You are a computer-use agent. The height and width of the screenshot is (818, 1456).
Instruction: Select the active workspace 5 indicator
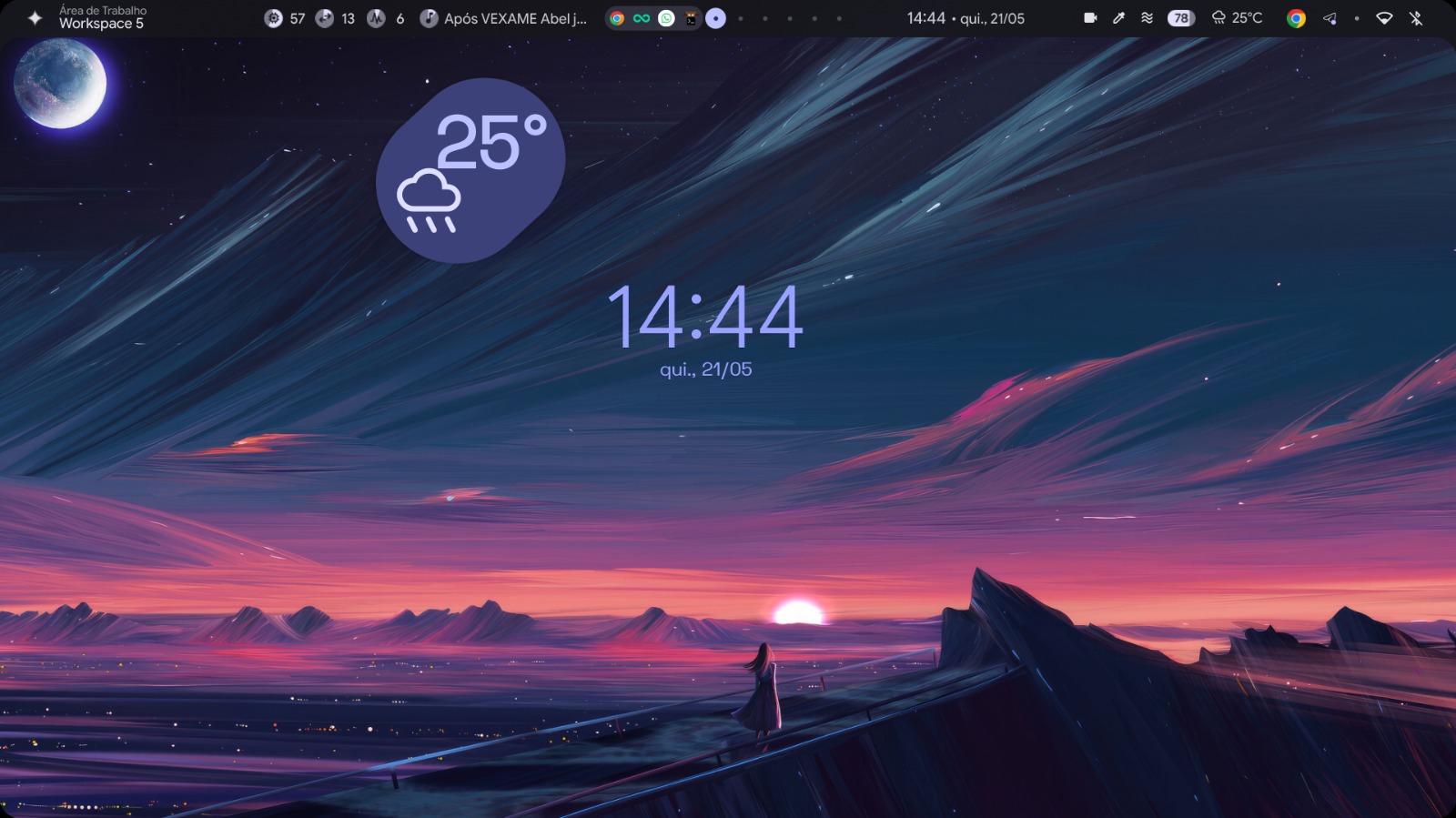(x=716, y=18)
